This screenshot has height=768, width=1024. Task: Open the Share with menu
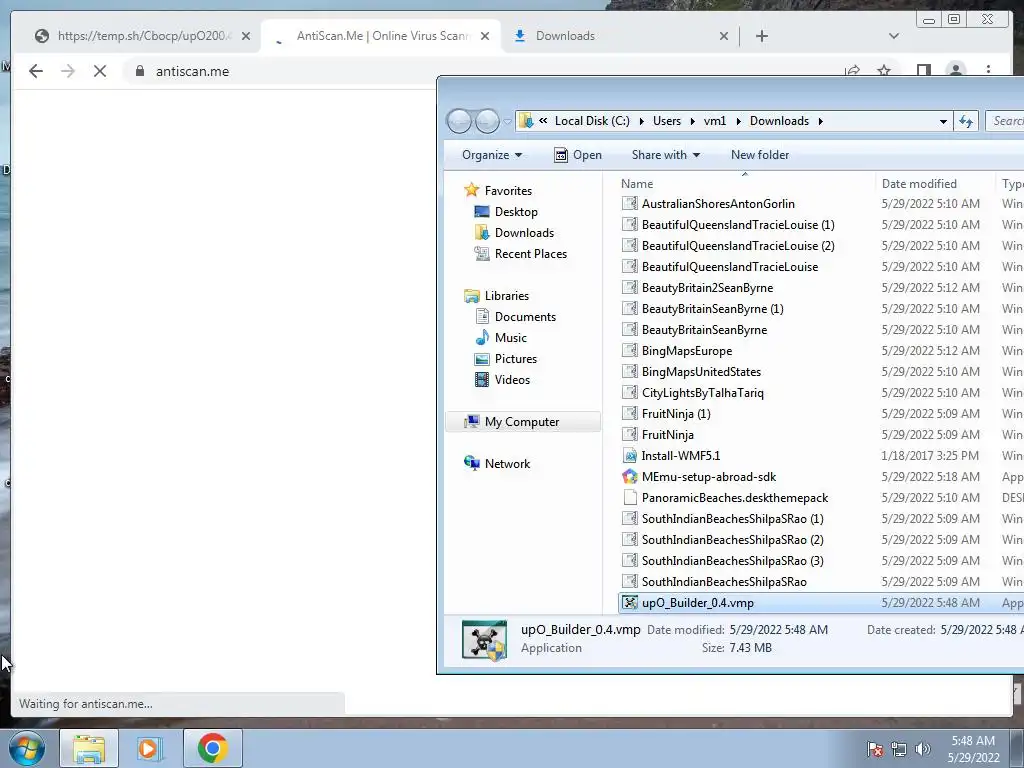[665, 155]
